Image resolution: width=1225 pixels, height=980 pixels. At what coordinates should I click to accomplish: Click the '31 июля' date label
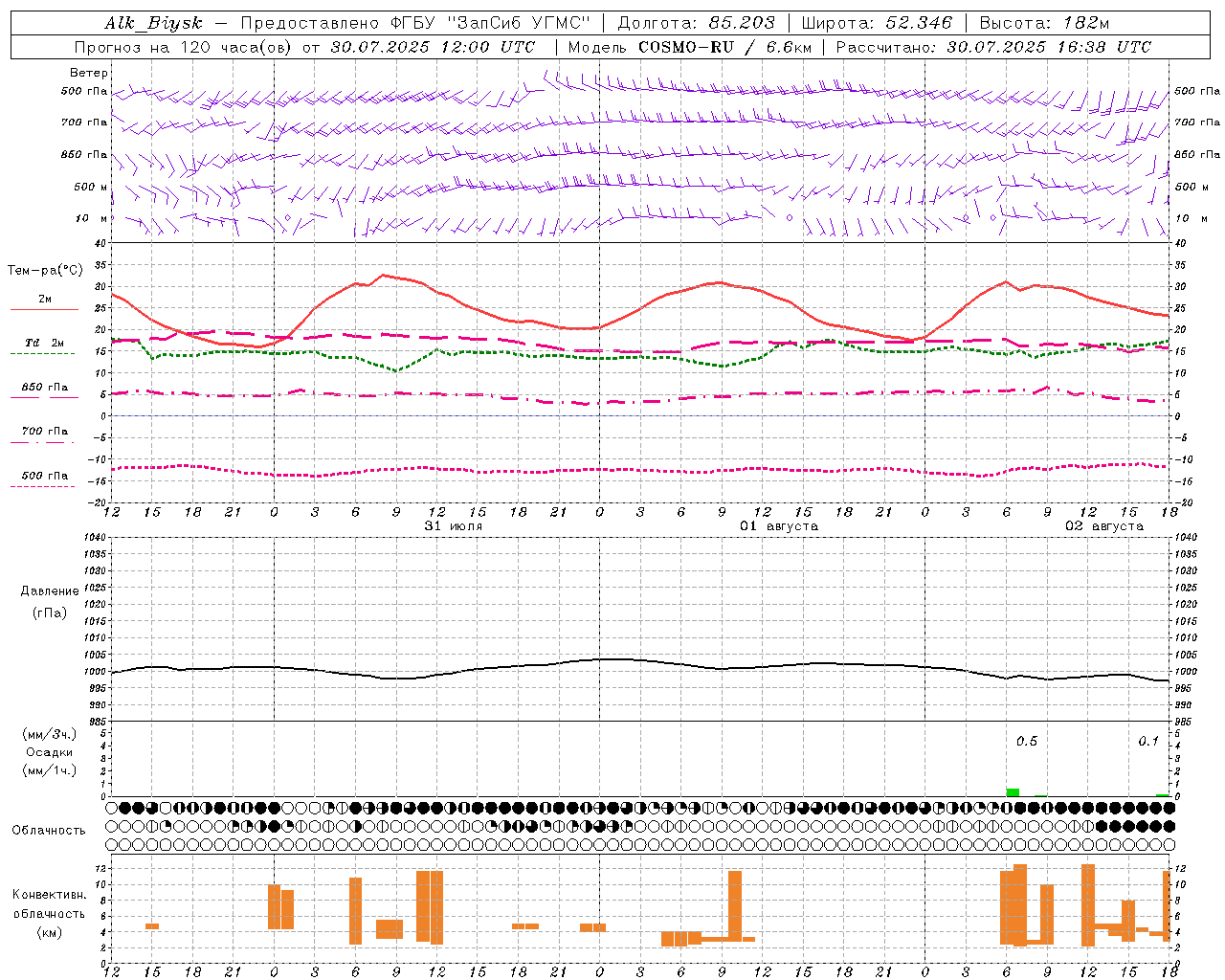pos(454,526)
